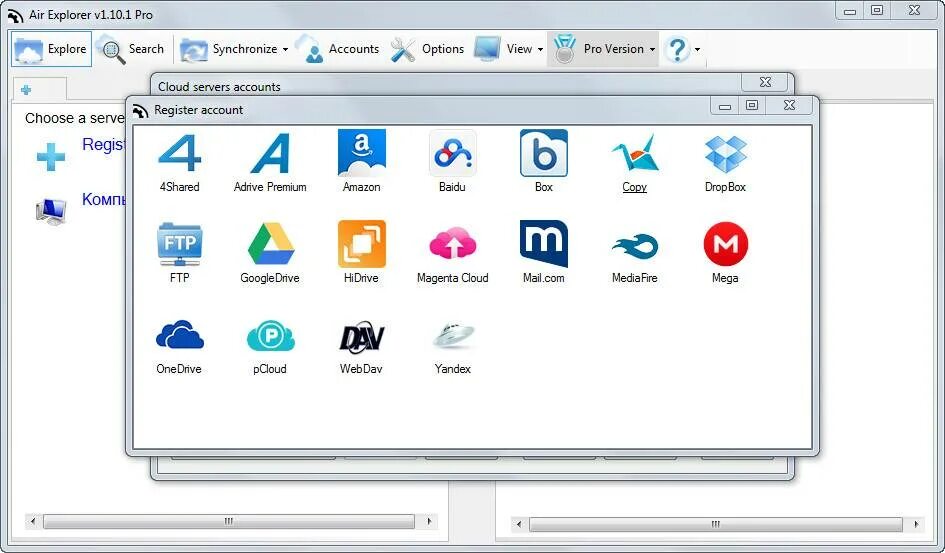Minimize the Air Explorer main window
The image size is (945, 553).
[850, 11]
